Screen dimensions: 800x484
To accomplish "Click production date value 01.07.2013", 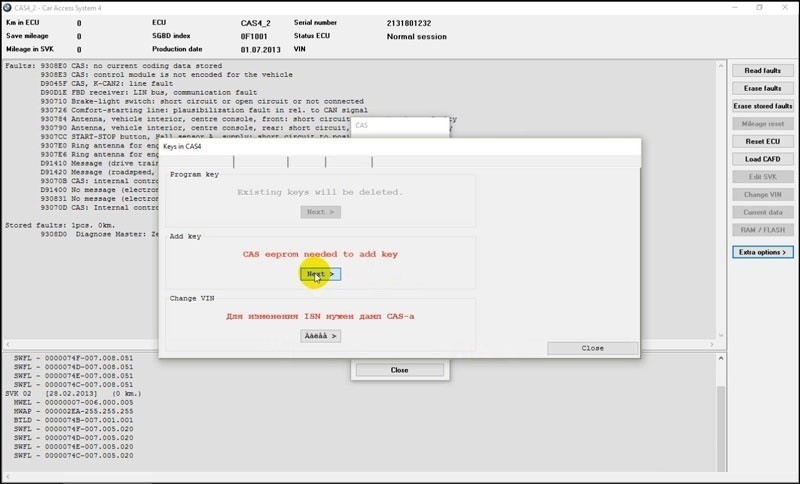I will (x=261, y=50).
